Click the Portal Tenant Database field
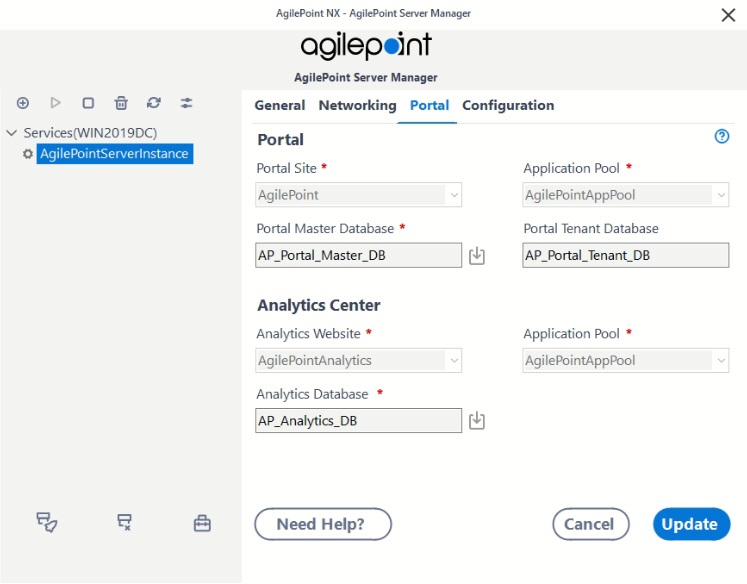The height and width of the screenshot is (584, 747). point(626,255)
